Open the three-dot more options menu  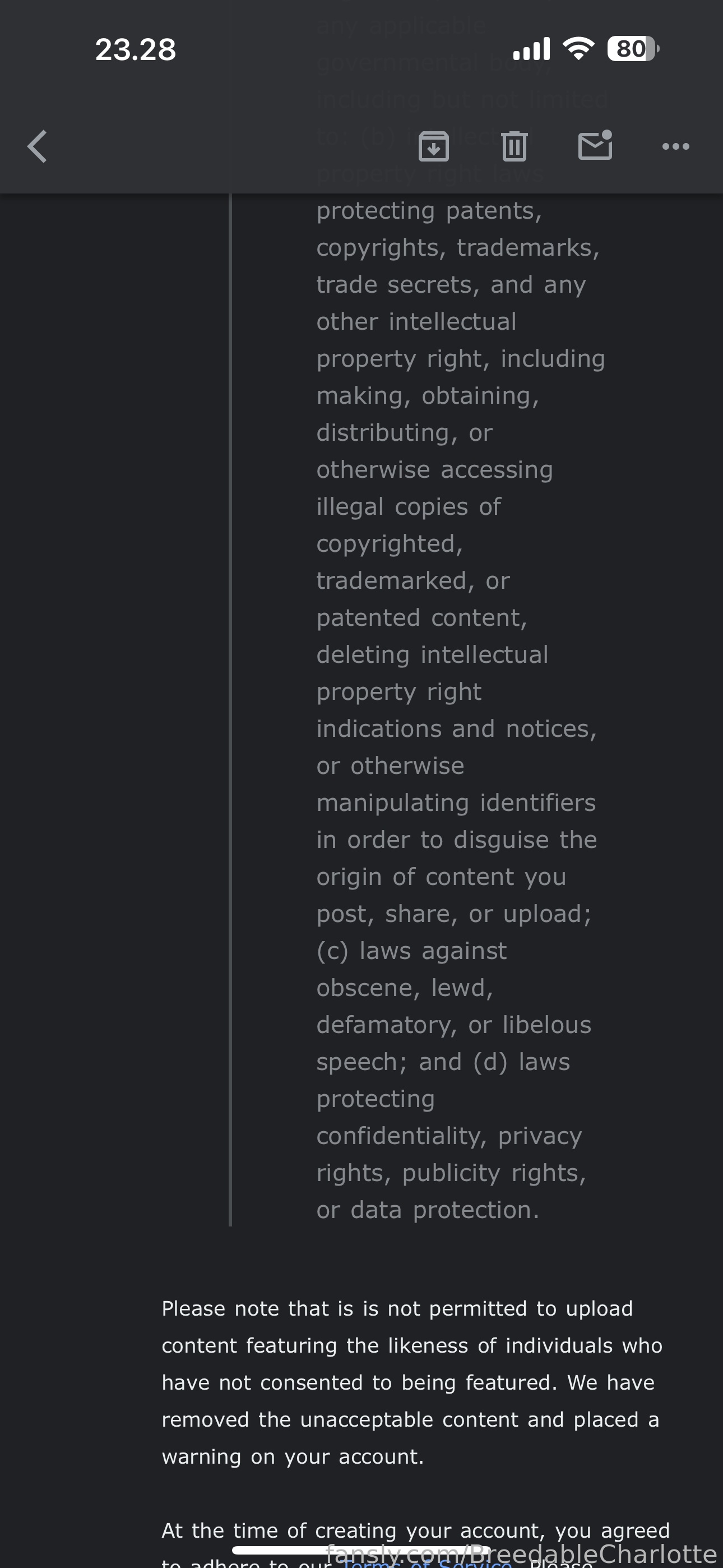click(675, 147)
